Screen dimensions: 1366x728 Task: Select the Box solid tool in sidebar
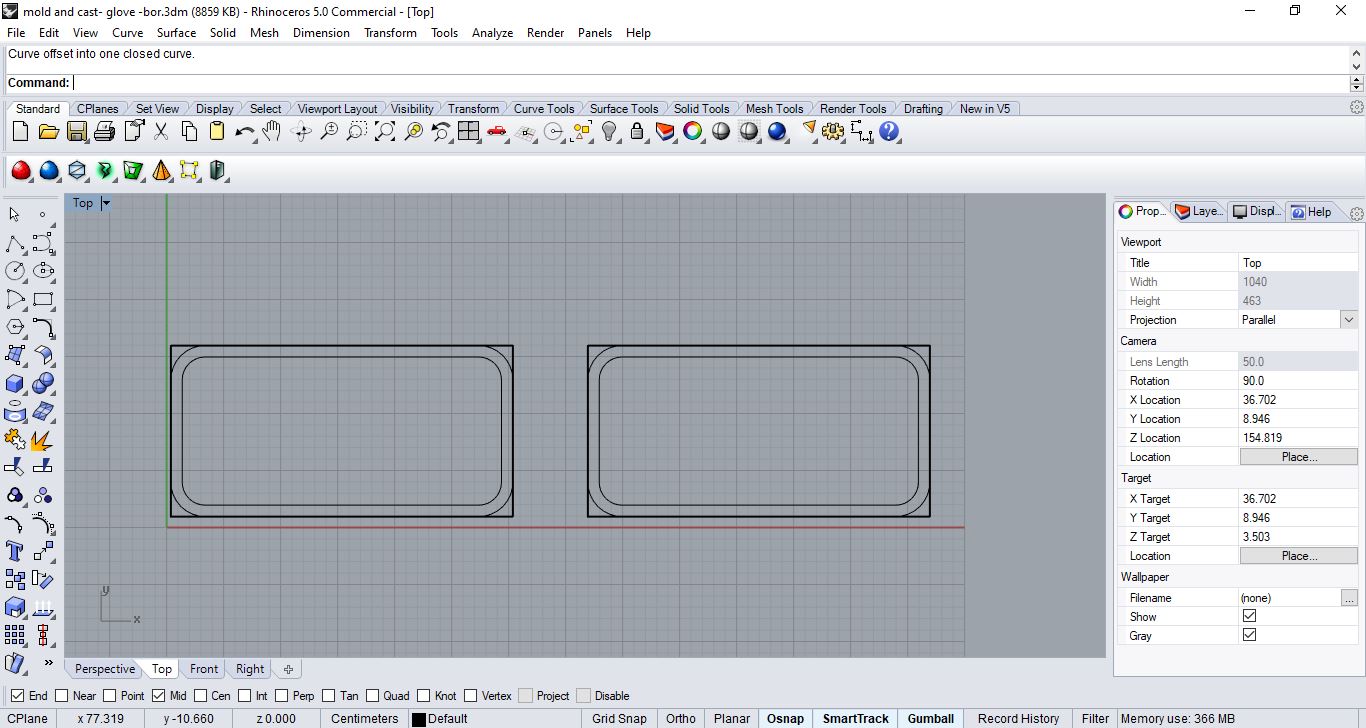15,383
